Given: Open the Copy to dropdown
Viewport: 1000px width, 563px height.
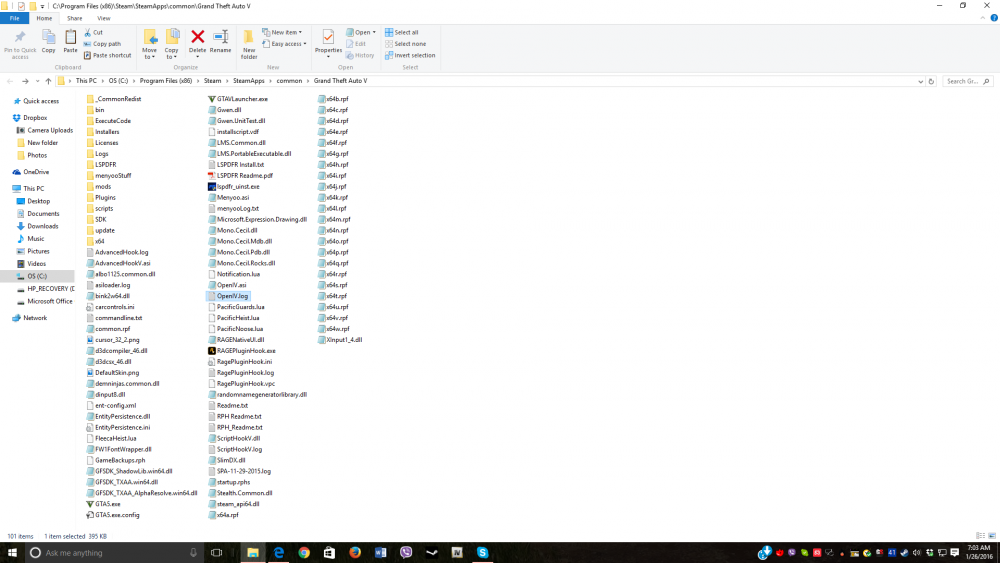Looking at the screenshot, I should [x=172, y=44].
